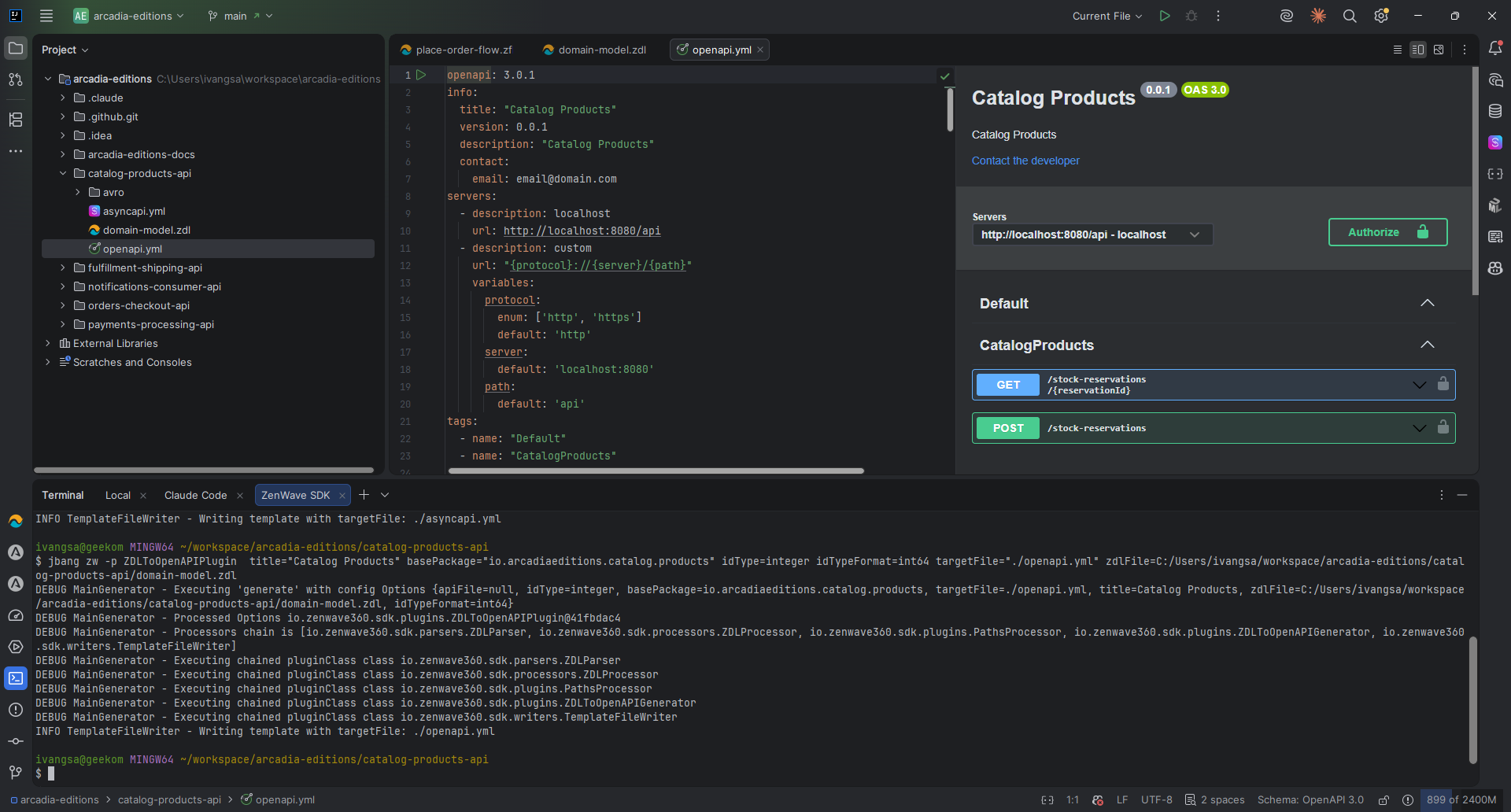Click the POST method badge
Screen dimensions: 1511x812
[1008, 428]
